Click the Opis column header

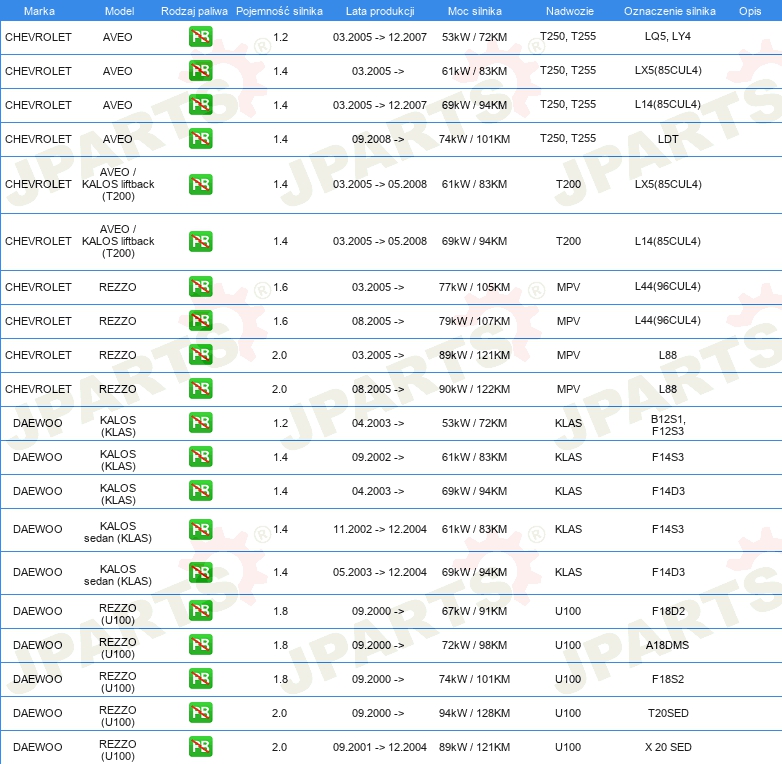point(750,11)
